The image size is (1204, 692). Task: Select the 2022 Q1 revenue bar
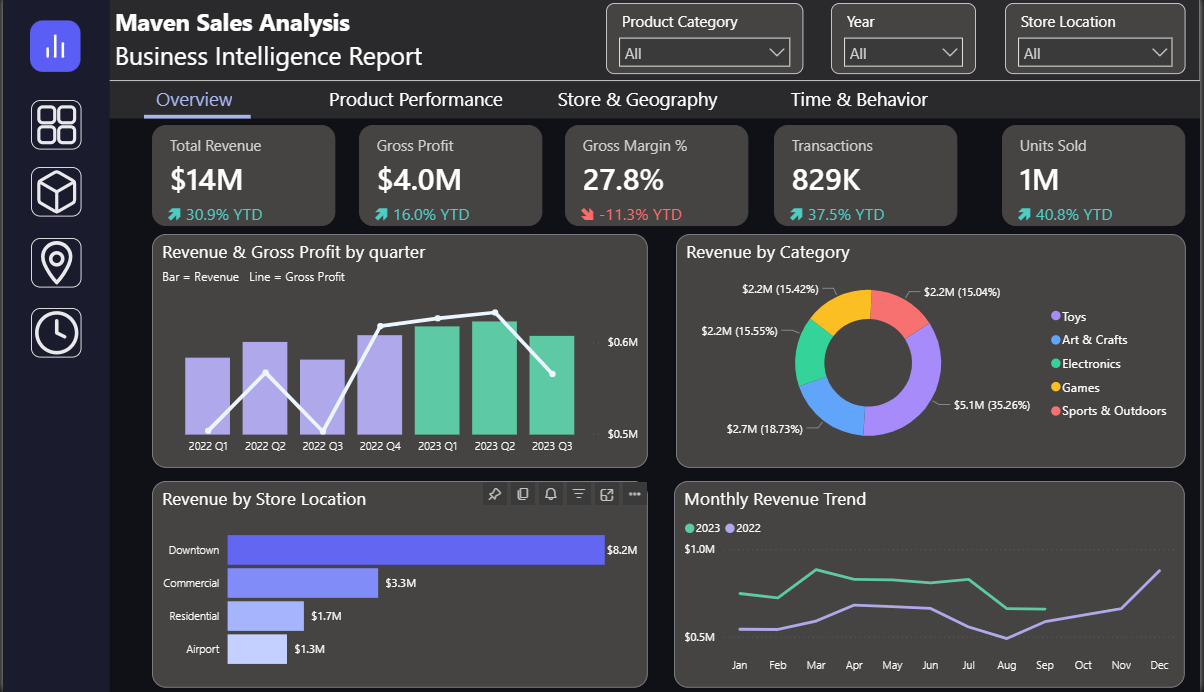coord(207,396)
